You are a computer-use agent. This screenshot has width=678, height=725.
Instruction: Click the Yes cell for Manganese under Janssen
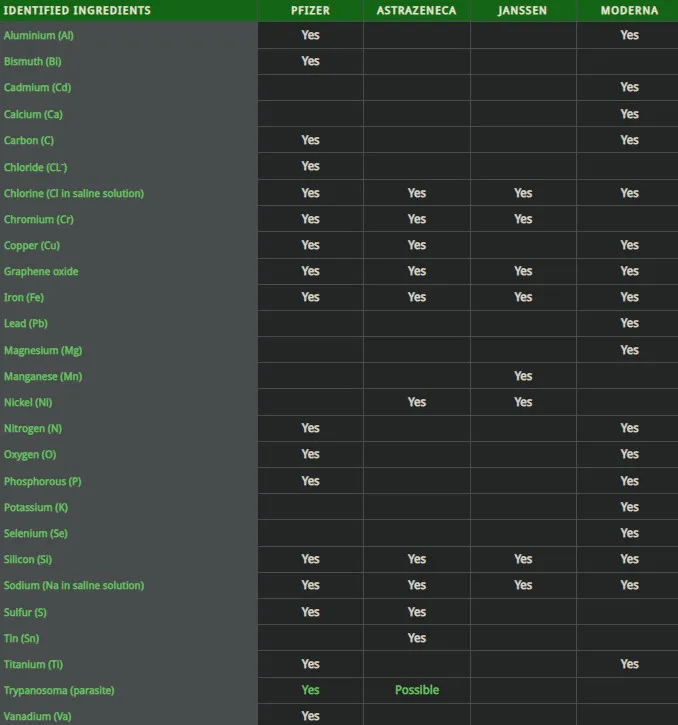point(523,376)
